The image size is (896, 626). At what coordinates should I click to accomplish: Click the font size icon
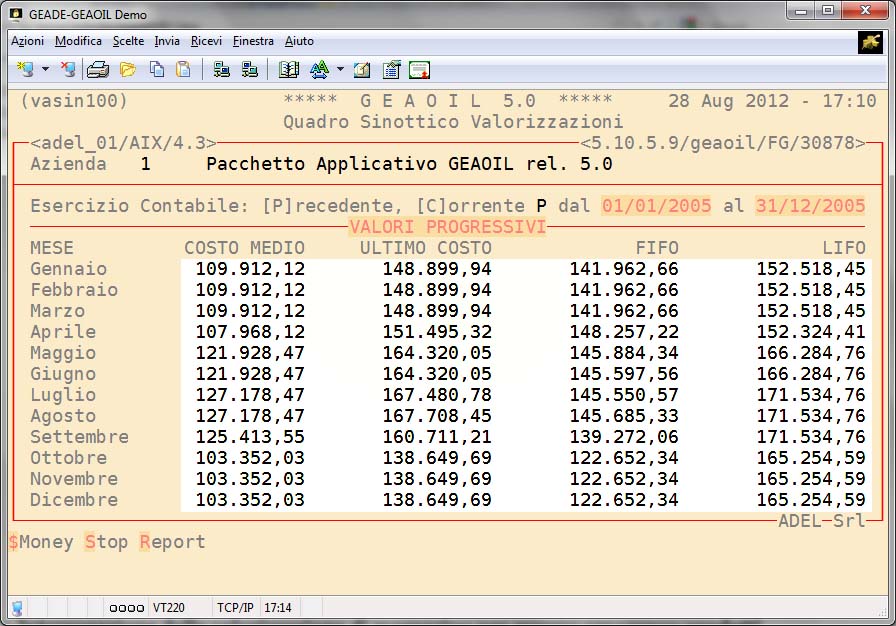pos(319,70)
